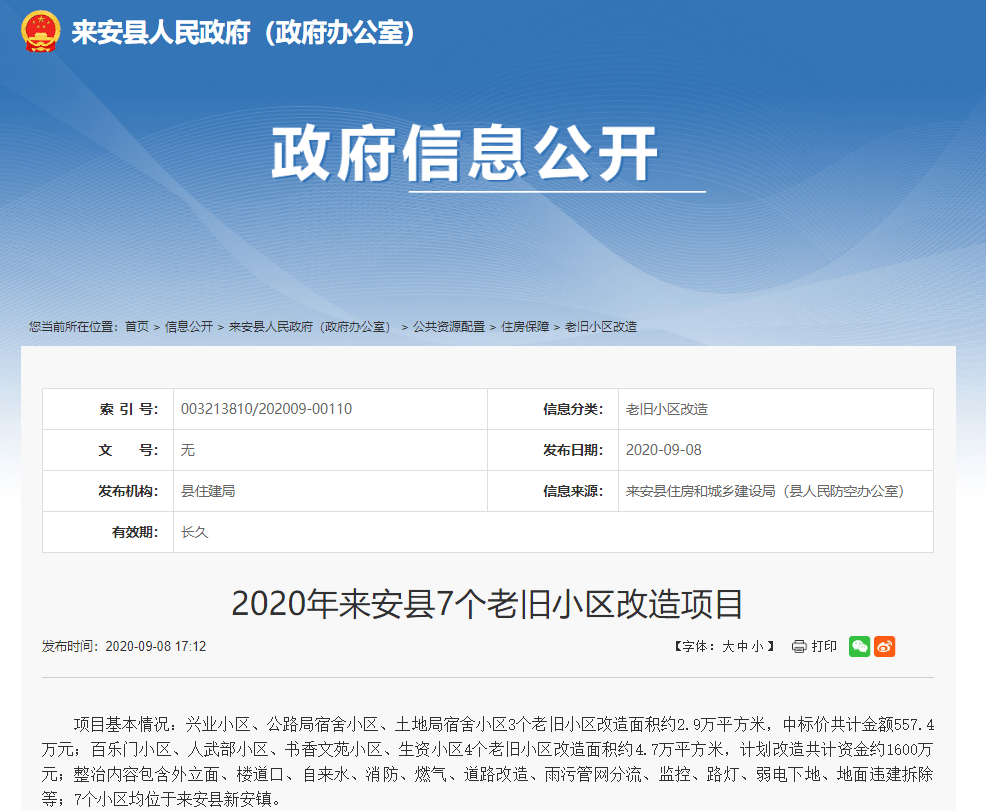986x811 pixels.
Task: Click 发布机构 value 县住建局
Action: (x=208, y=491)
